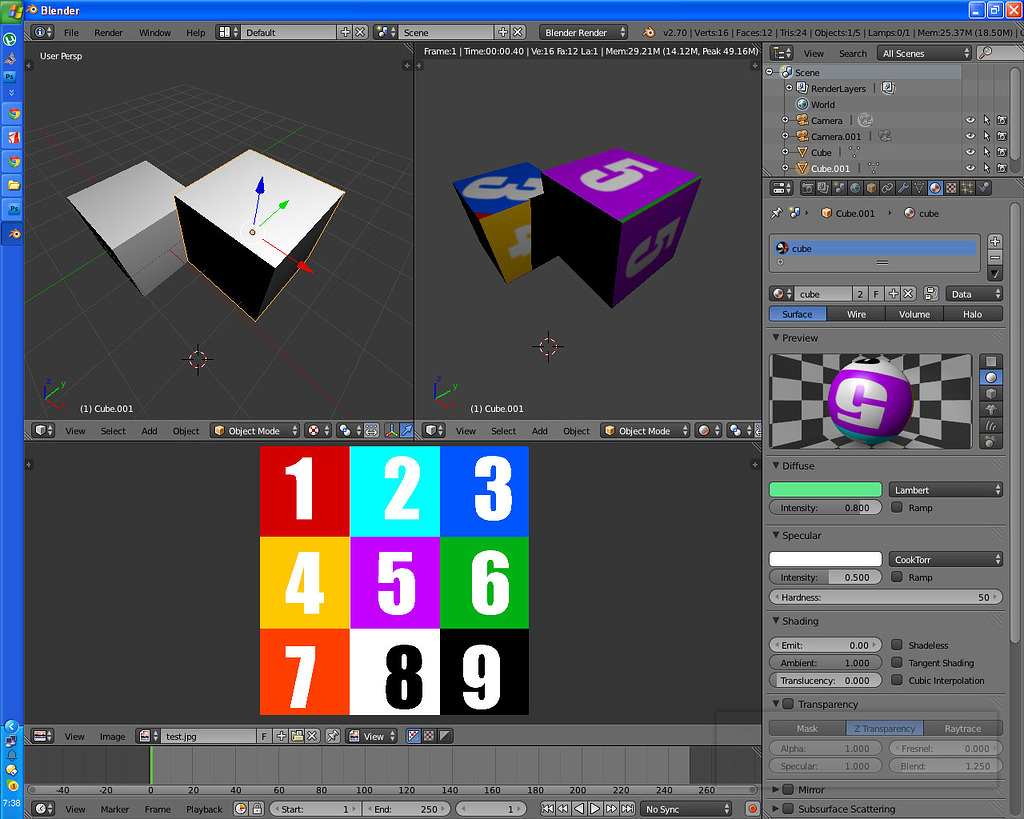Screen dimensions: 1024x819
Task: Switch material type to Wire
Action: coord(856,314)
